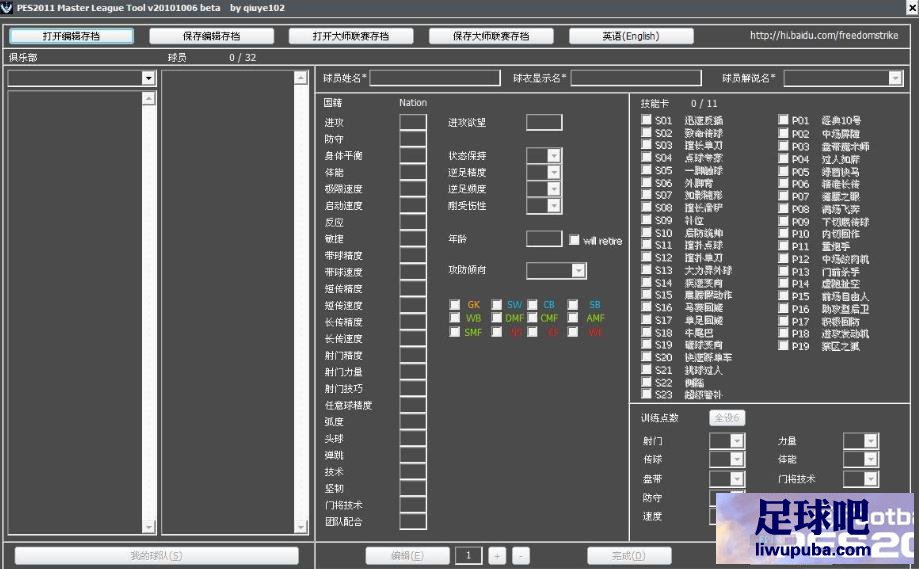Open the 门将技术 training points dropdown
Image resolution: width=919 pixels, height=569 pixels.
(x=871, y=479)
